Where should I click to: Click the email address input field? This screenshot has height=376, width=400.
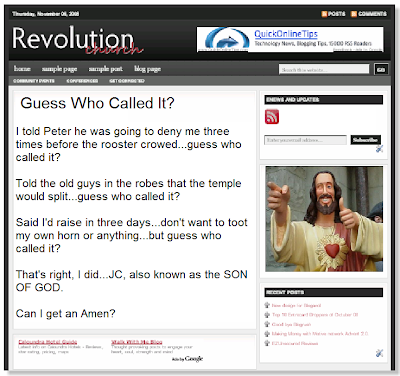305,140
